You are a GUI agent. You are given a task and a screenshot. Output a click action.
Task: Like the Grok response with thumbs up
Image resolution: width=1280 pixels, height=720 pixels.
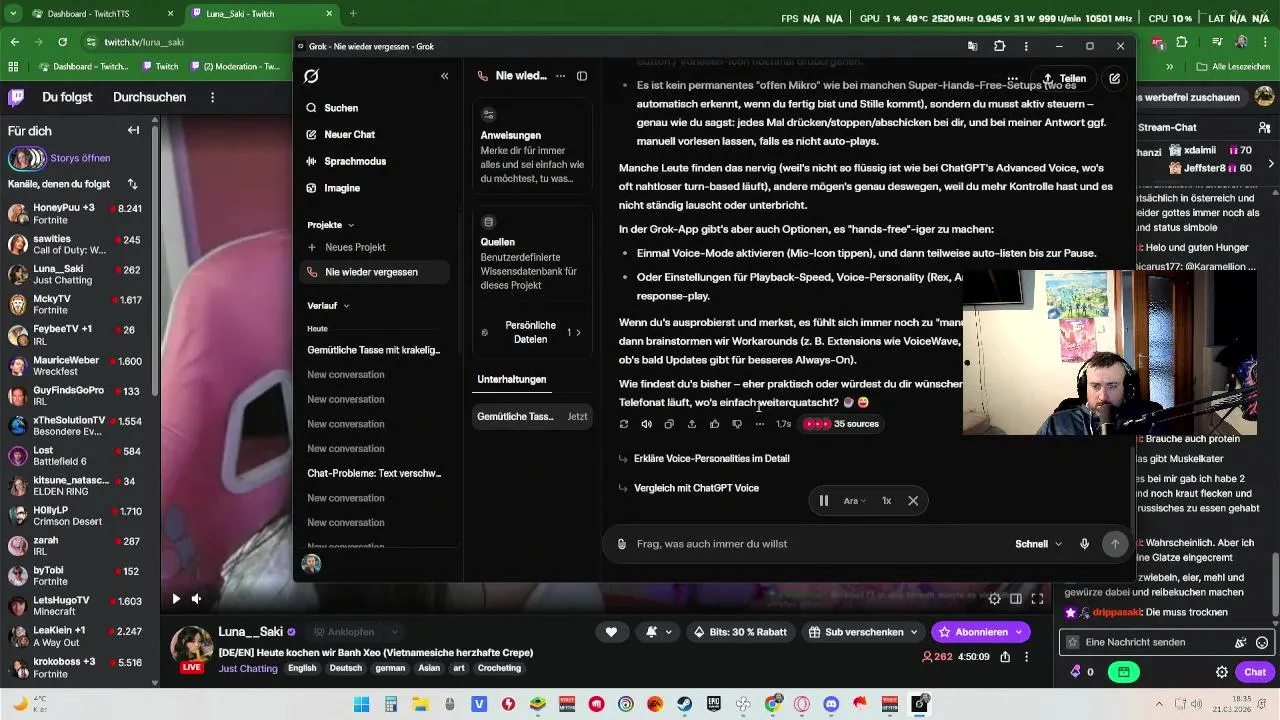tap(714, 424)
